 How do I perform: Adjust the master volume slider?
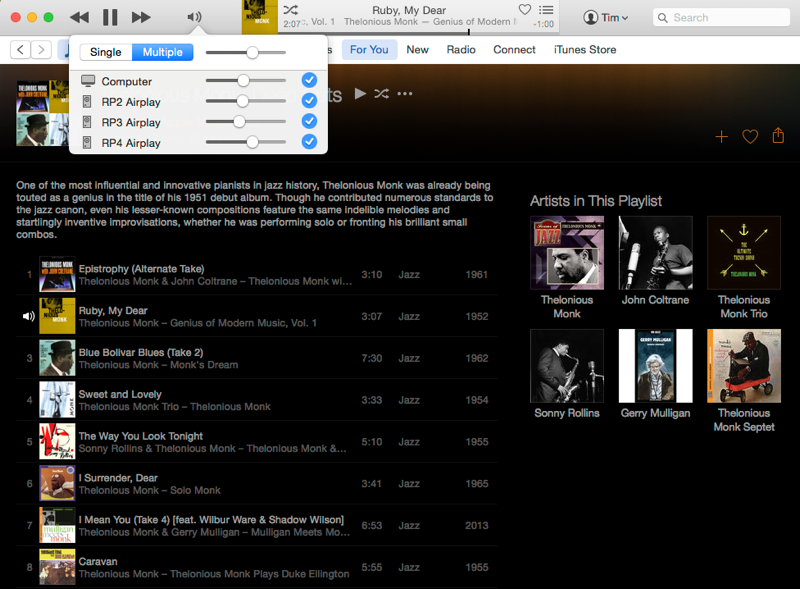point(245,53)
